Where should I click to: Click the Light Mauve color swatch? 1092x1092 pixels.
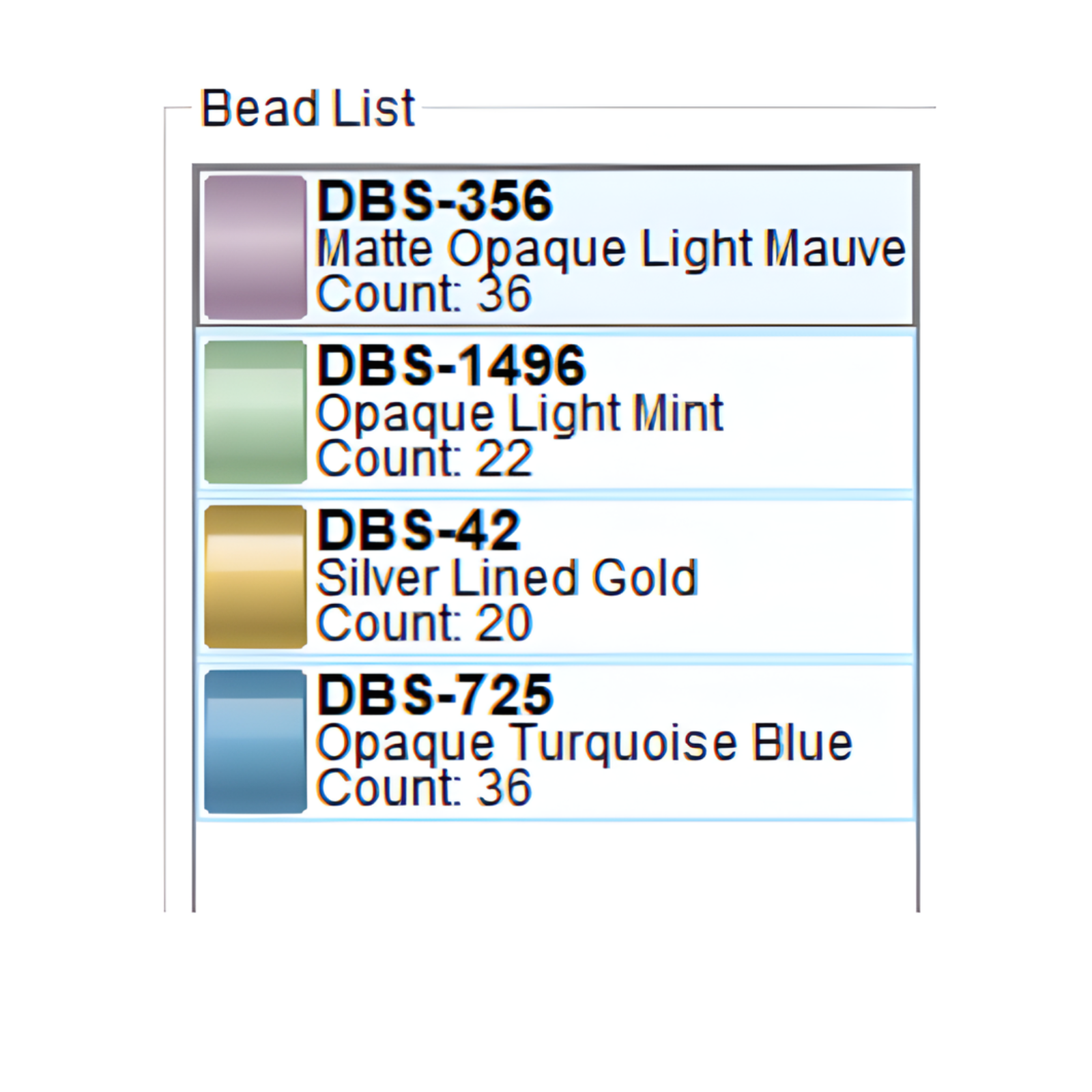coord(255,247)
